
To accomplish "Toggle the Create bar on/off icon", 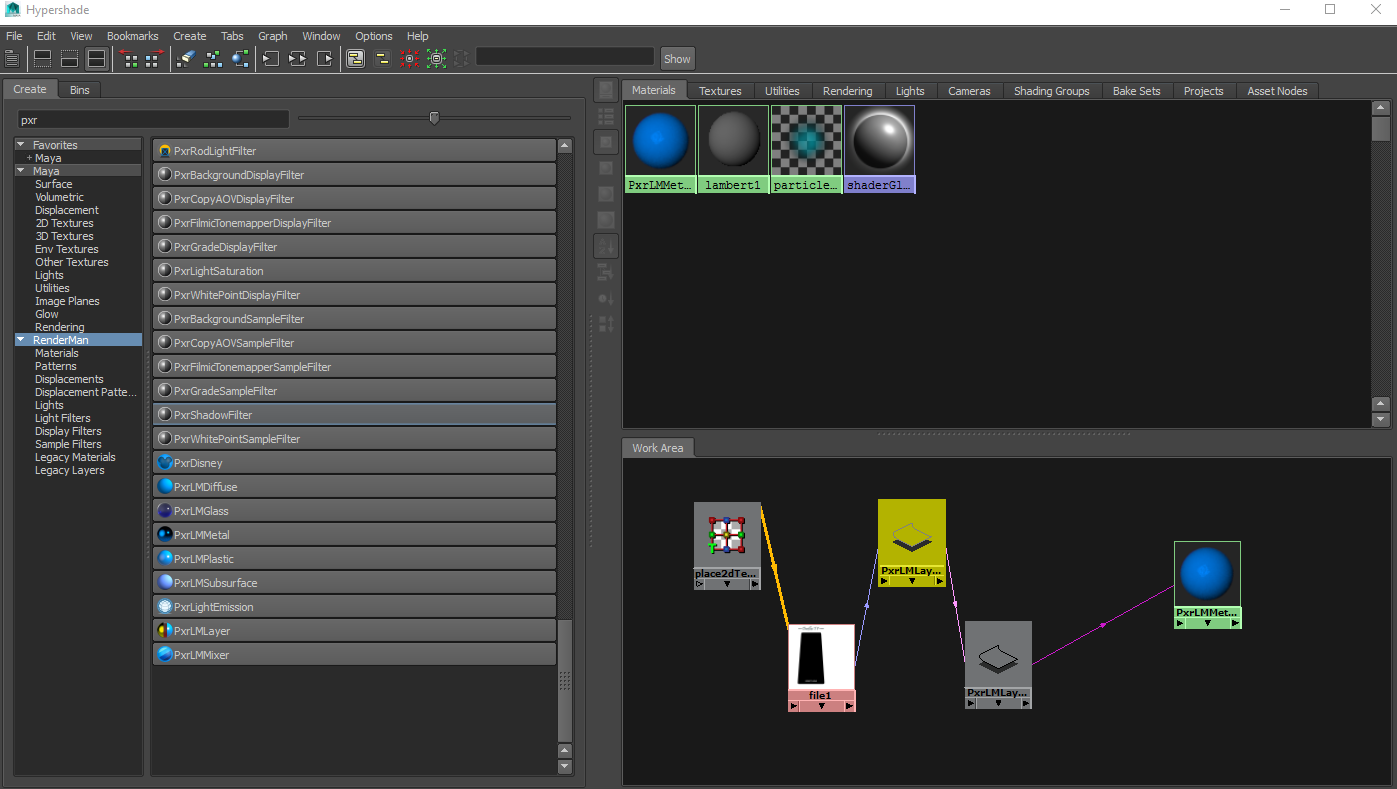I will pos(12,59).
